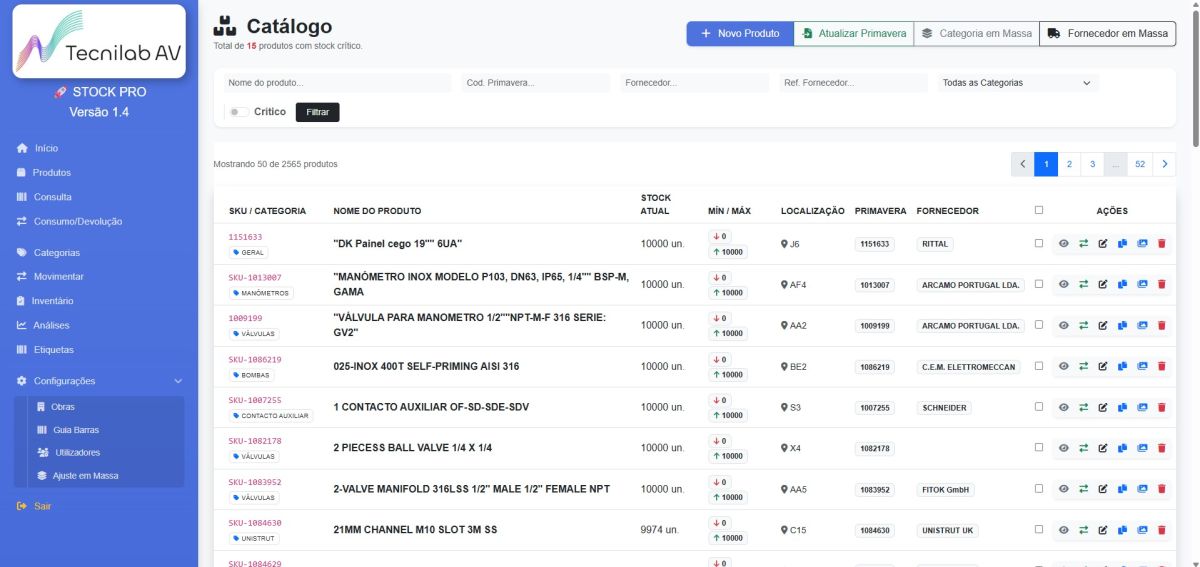
Task: Toggle the Crítico stock filter switch
Action: (x=239, y=112)
